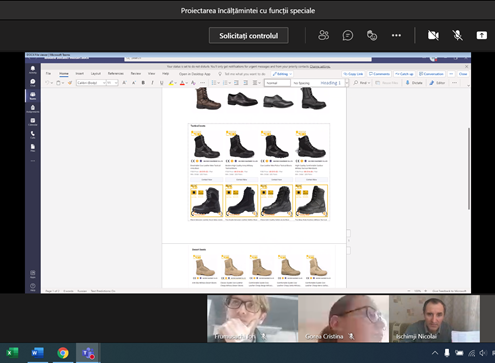Screen dimensions: 495x363
Task: Select the Home ribbon tab
Action: tap(64, 74)
